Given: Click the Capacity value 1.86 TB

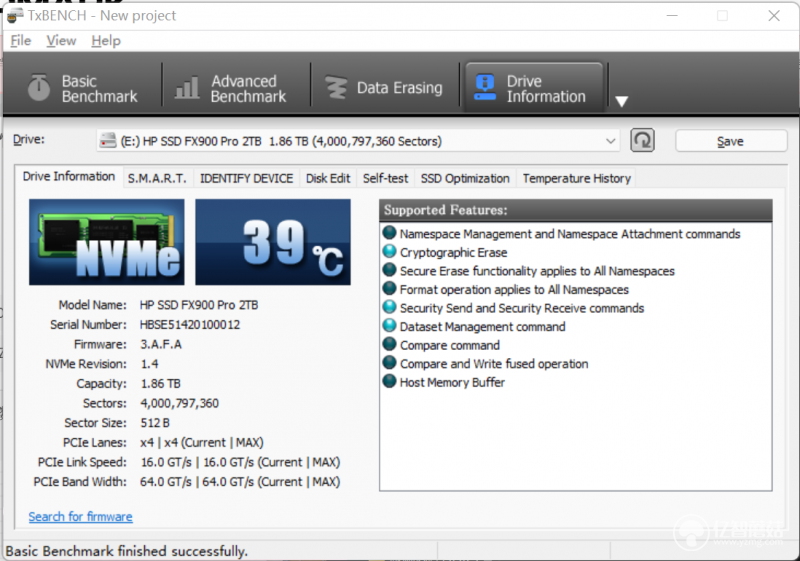Looking at the screenshot, I should pos(160,384).
